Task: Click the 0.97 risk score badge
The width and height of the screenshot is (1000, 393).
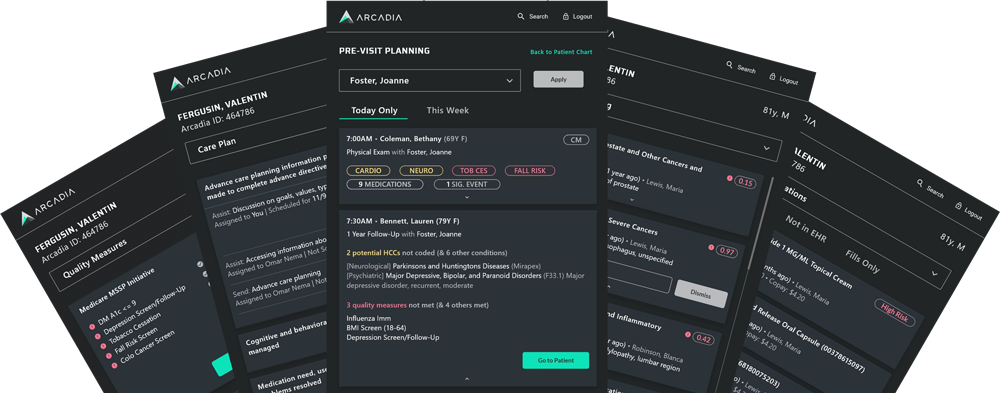Action: [x=727, y=251]
